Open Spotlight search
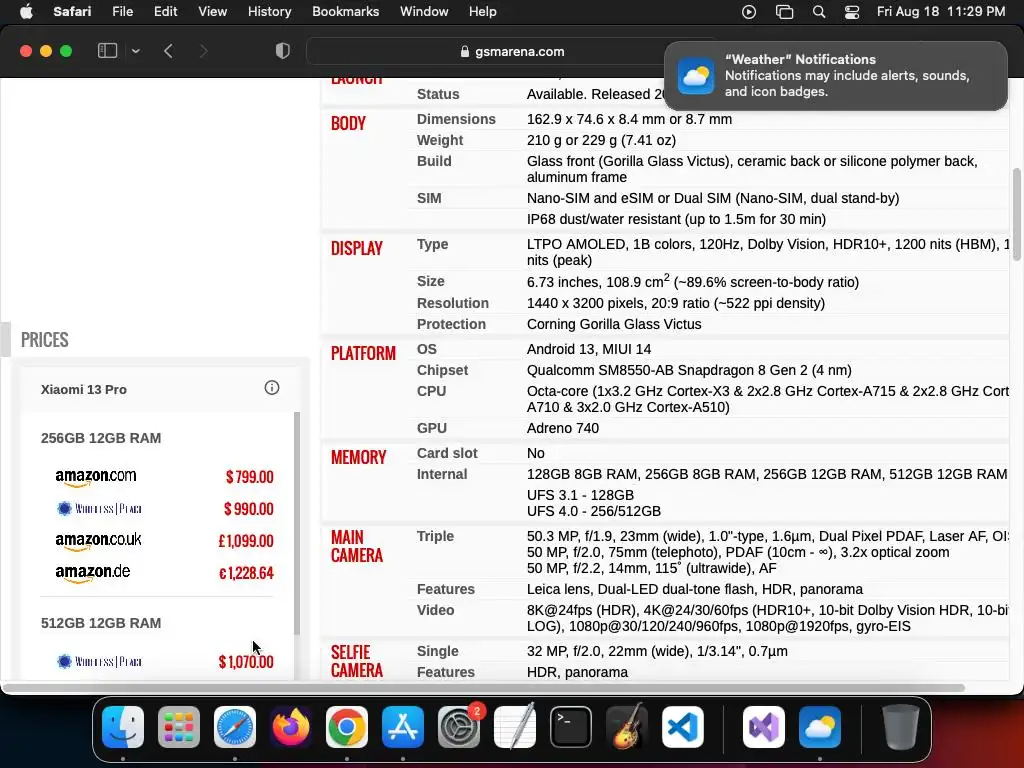Image resolution: width=1024 pixels, height=768 pixels. tap(819, 12)
